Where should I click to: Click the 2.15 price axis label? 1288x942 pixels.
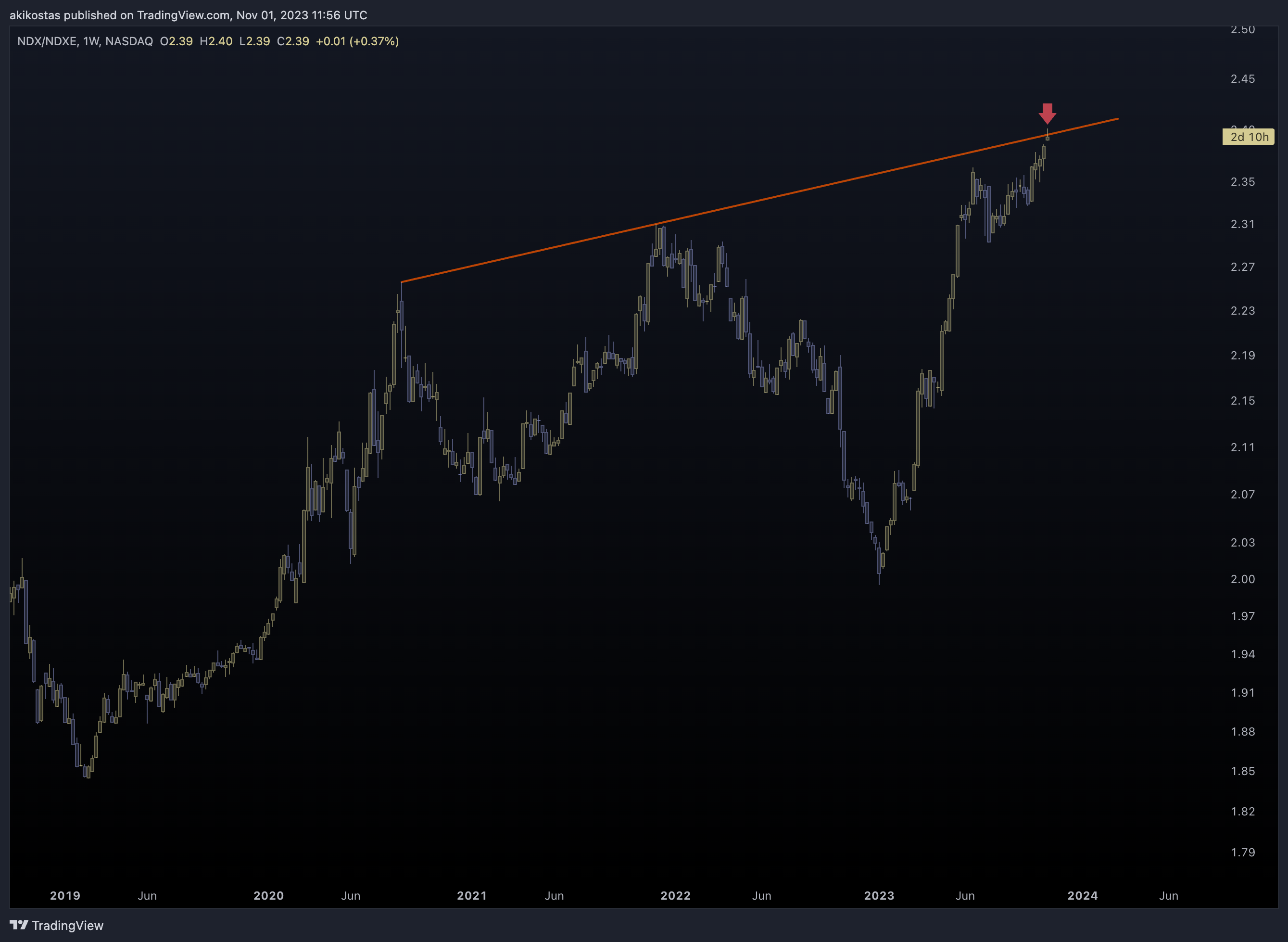click(x=1242, y=401)
